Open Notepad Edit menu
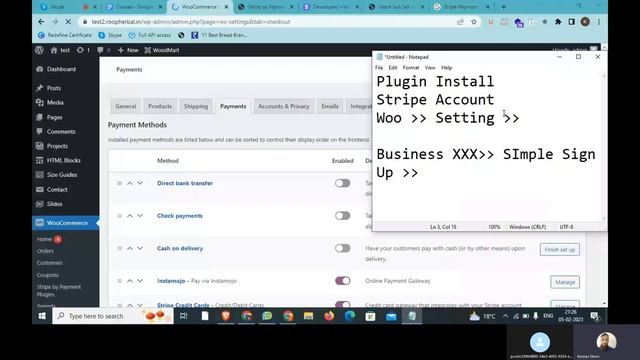640x360 pixels. point(393,68)
